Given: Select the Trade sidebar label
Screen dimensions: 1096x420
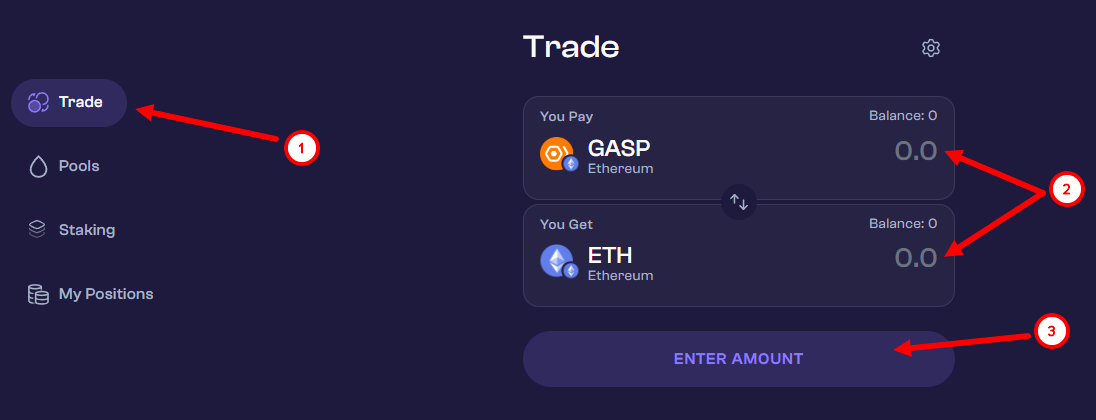Looking at the screenshot, I should pyautogui.click(x=81, y=102).
